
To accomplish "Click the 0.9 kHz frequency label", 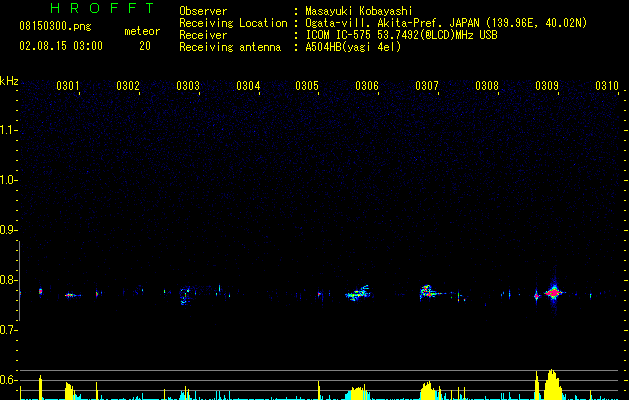I will click(x=9, y=230).
